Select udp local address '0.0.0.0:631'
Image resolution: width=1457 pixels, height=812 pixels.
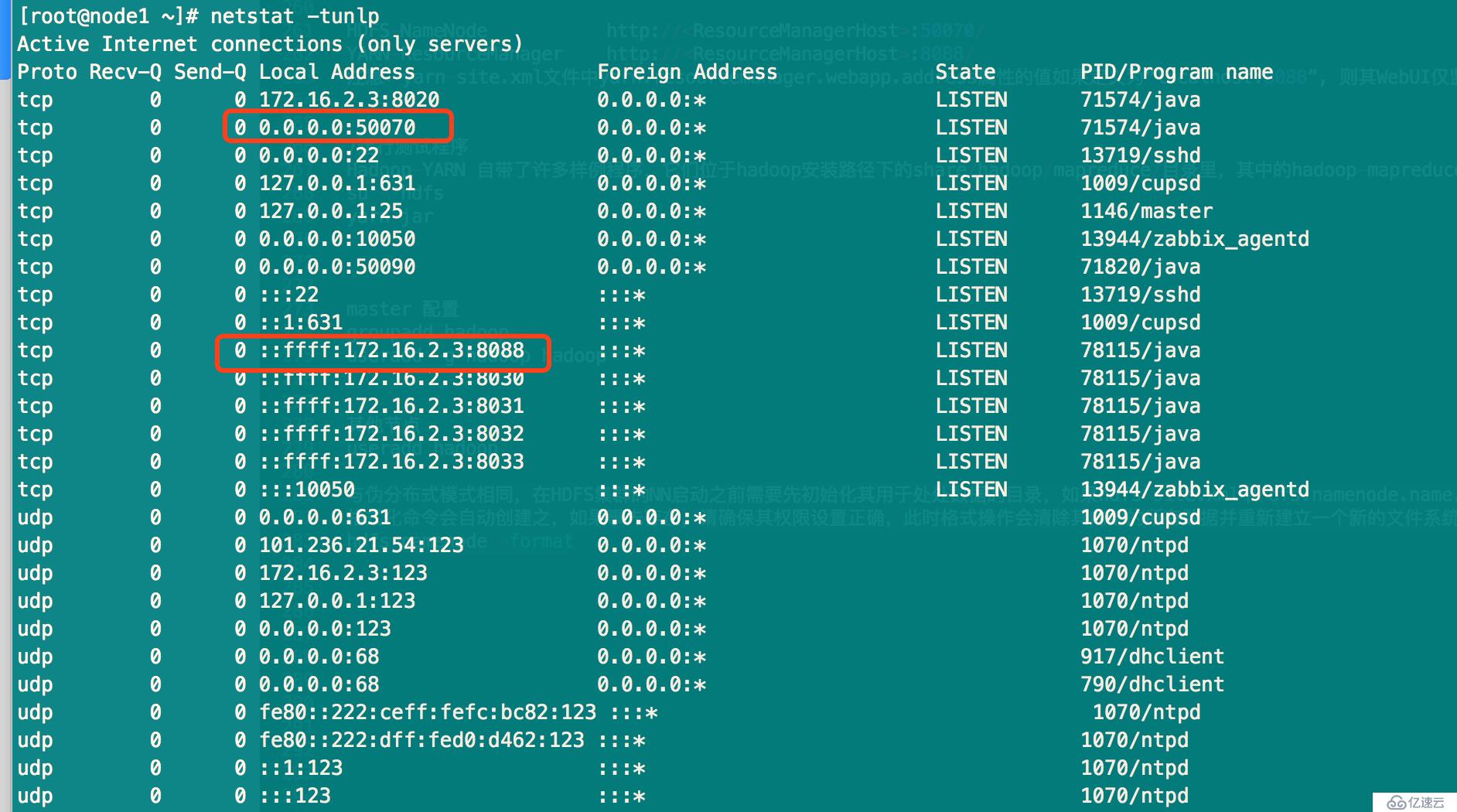point(325,517)
